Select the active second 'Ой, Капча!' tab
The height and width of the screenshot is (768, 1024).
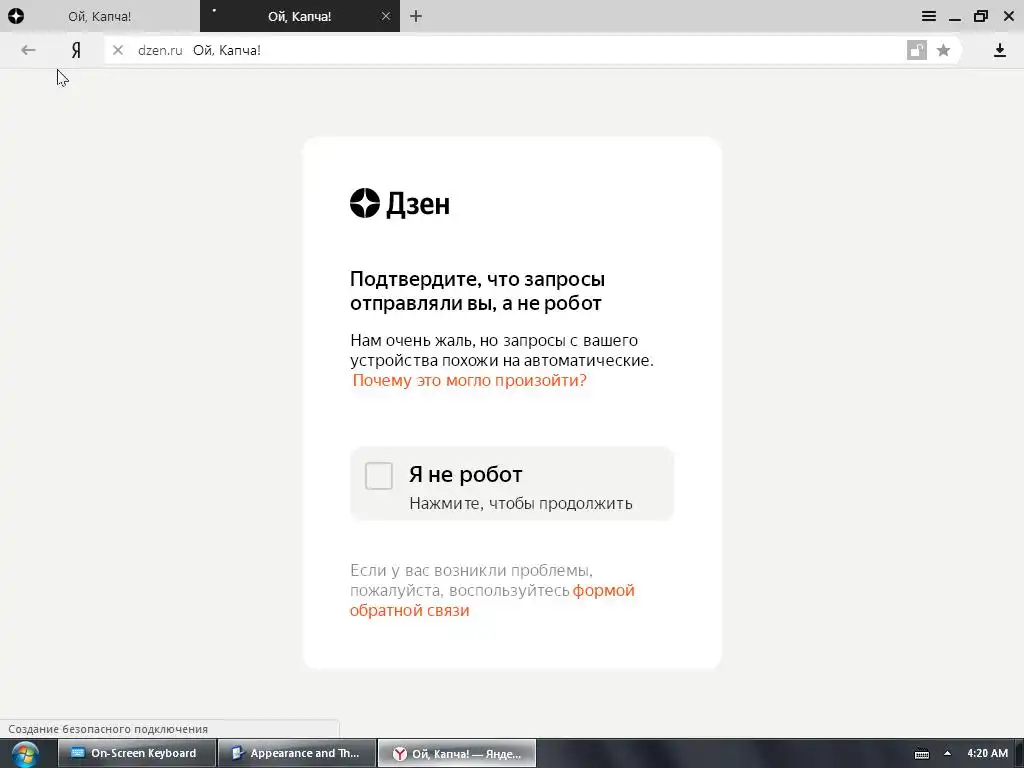click(299, 16)
